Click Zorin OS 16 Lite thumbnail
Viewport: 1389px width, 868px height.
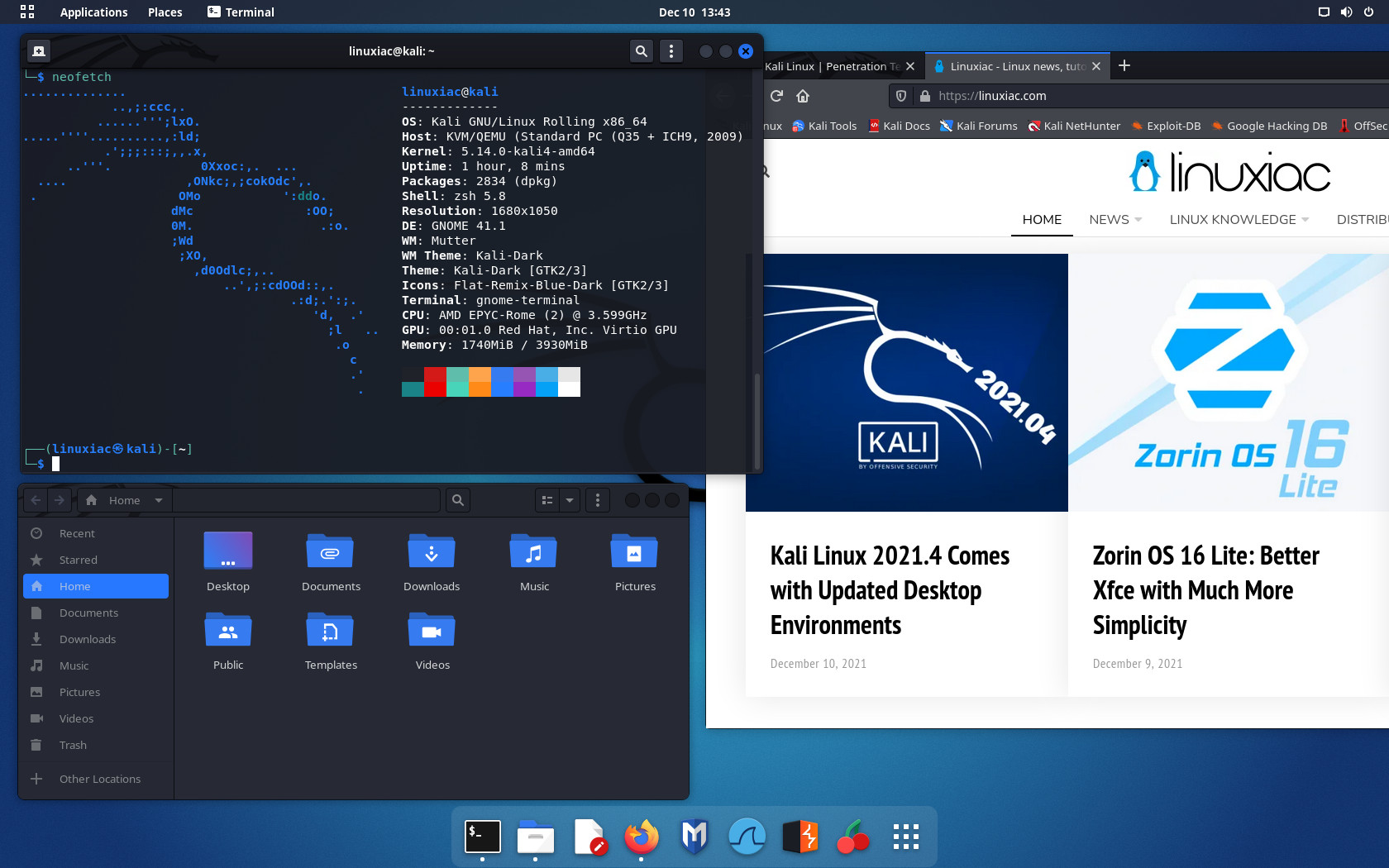pyautogui.click(x=1229, y=383)
